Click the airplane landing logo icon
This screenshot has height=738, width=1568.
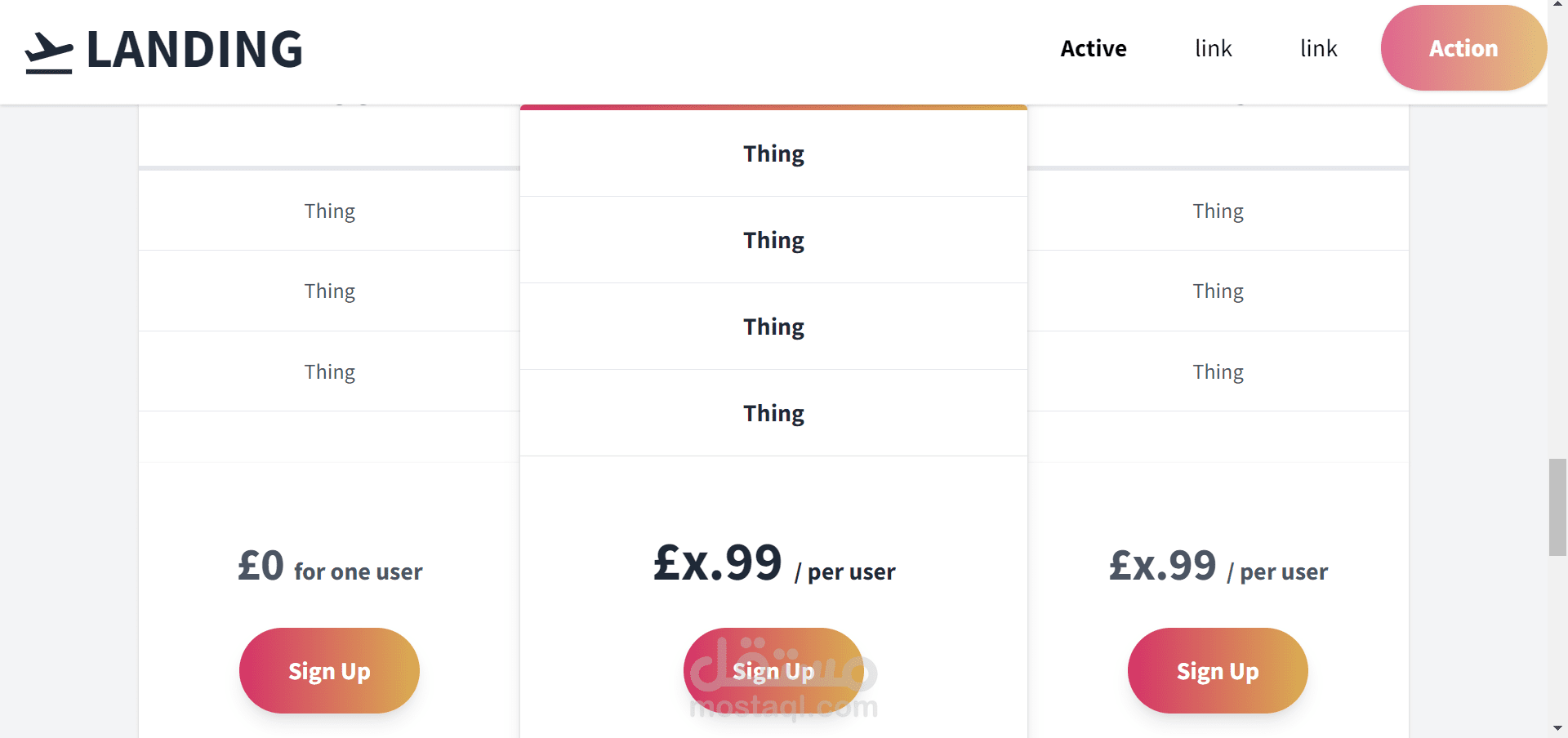(48, 53)
